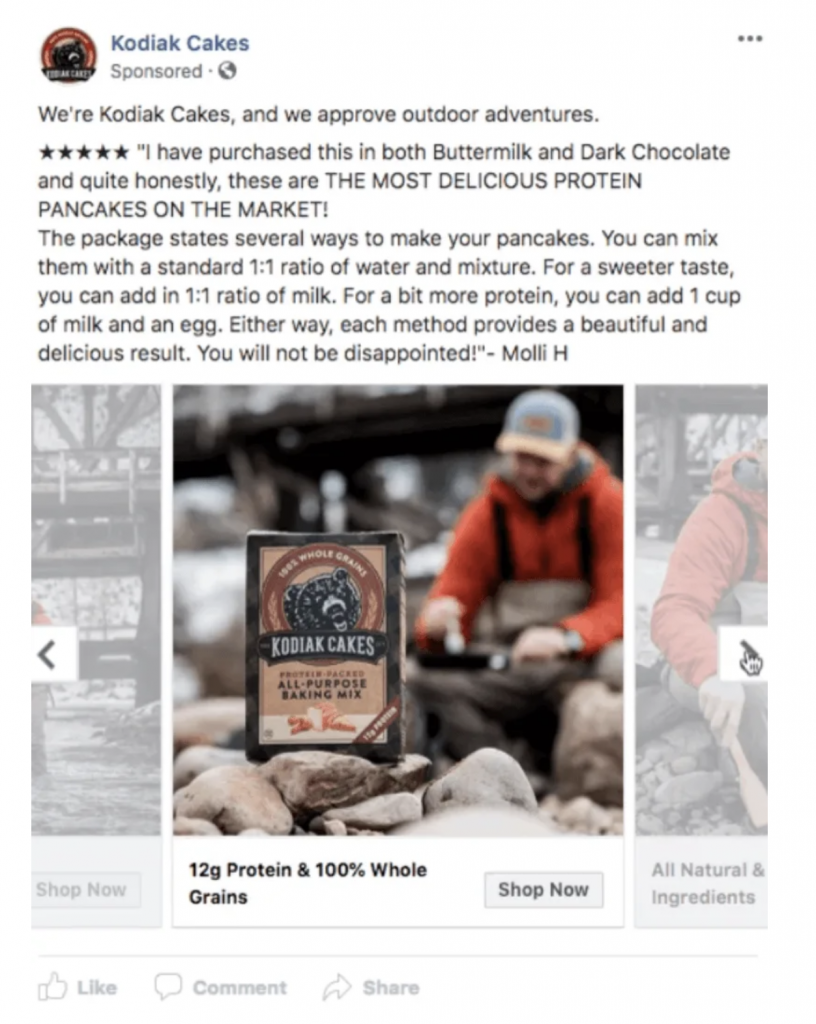The height and width of the screenshot is (1024, 816).
Task: Open the 'All Natural & Ingredients' card headline
Action: pyautogui.click(x=708, y=883)
